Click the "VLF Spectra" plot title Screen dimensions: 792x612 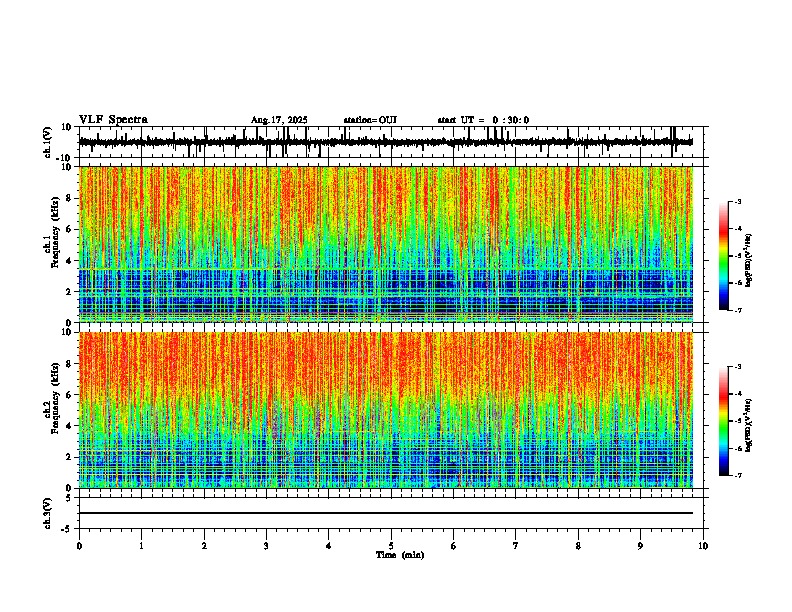[113, 120]
